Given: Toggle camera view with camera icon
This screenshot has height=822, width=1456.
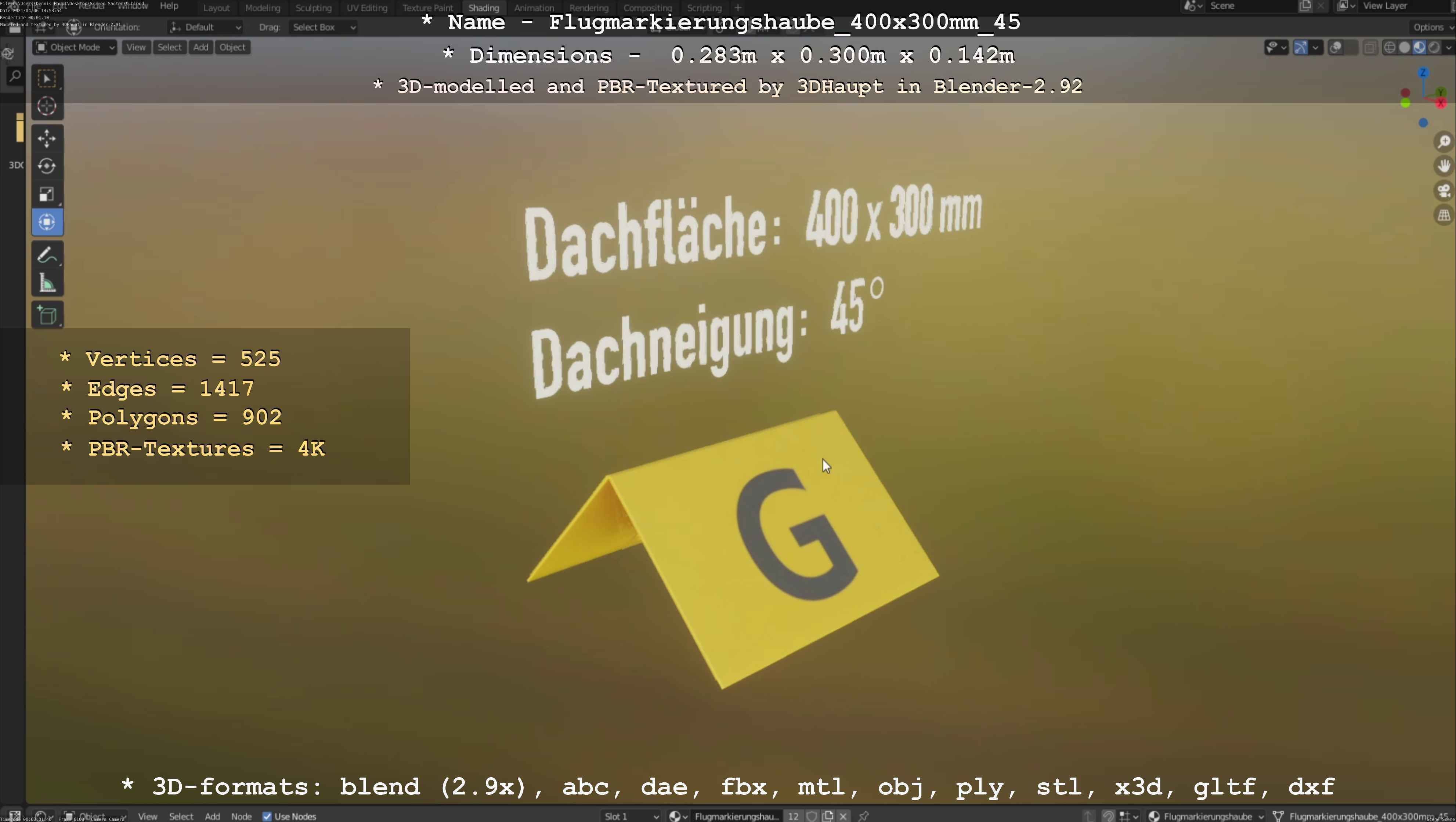Looking at the screenshot, I should click(1444, 191).
